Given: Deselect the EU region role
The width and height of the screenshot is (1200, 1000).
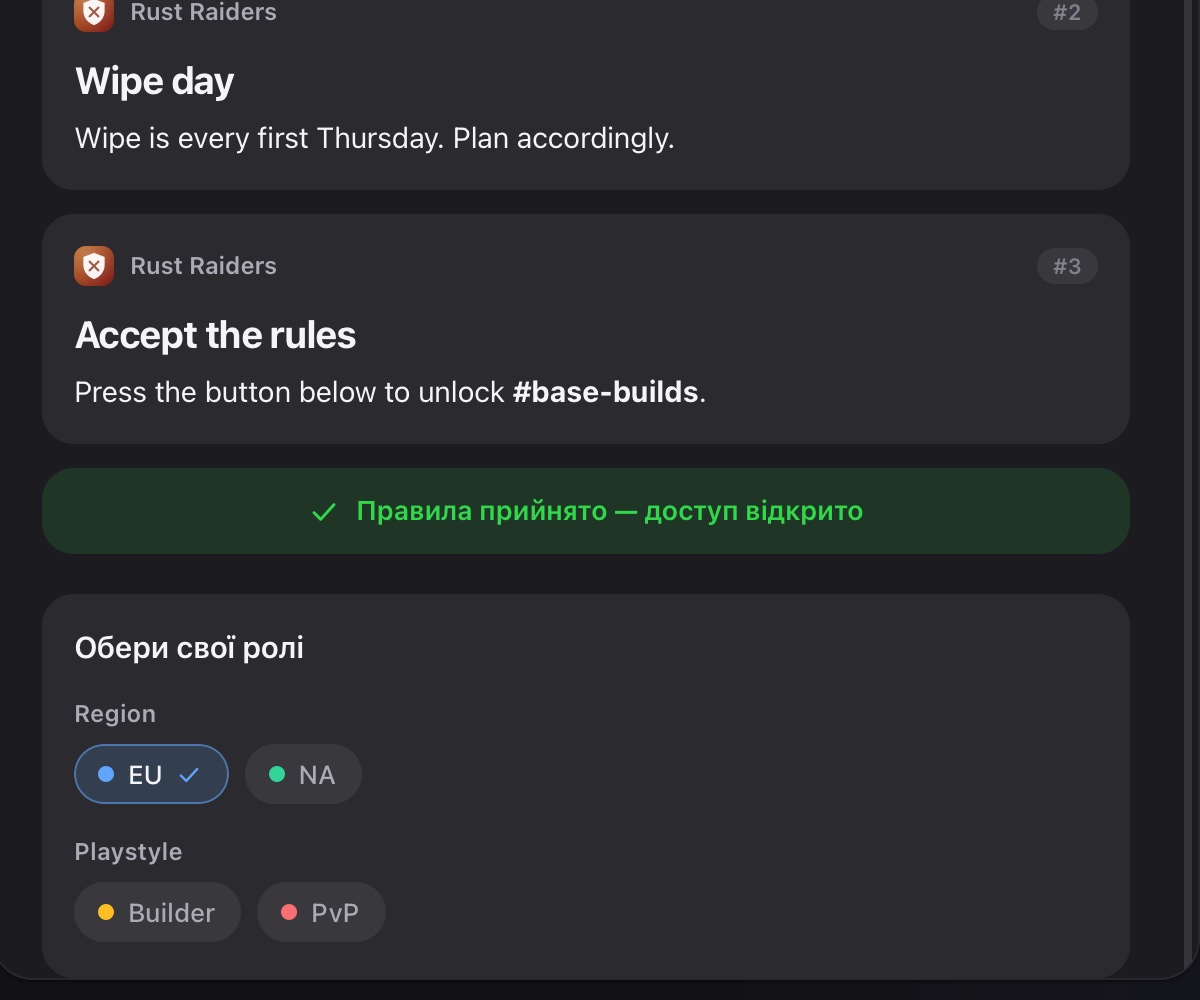Looking at the screenshot, I should tap(151, 774).
